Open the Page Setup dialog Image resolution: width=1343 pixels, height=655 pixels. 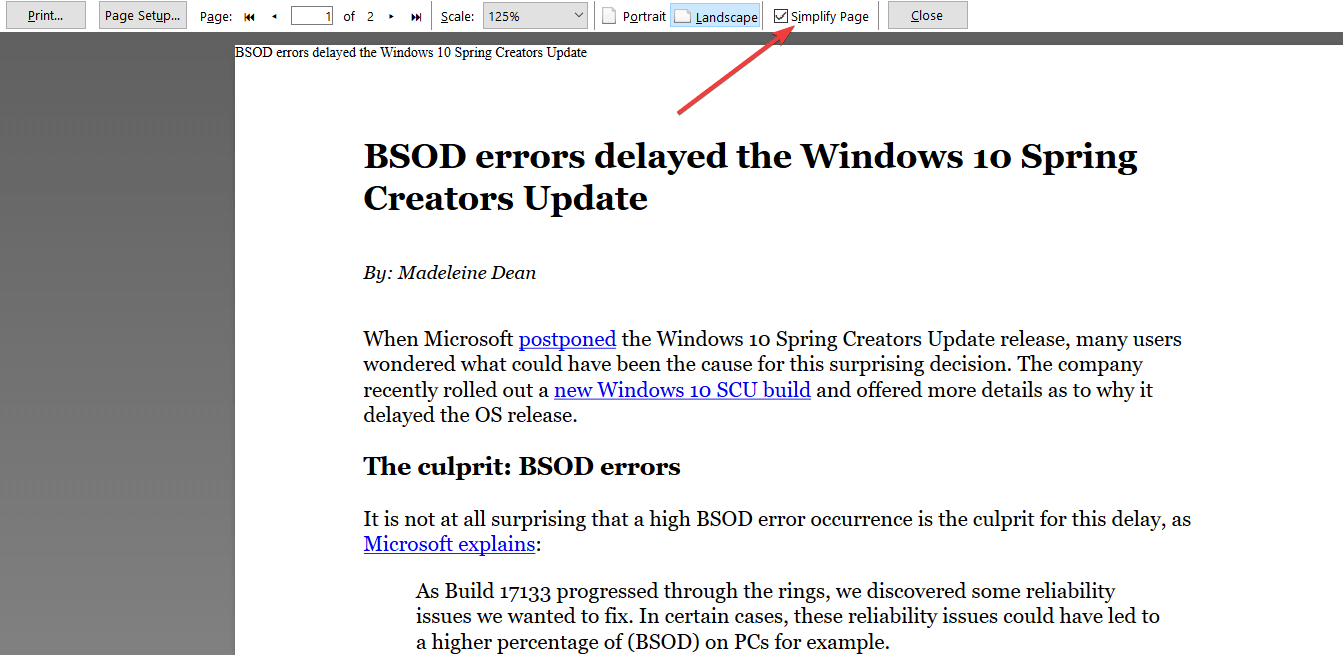pyautogui.click(x=143, y=15)
